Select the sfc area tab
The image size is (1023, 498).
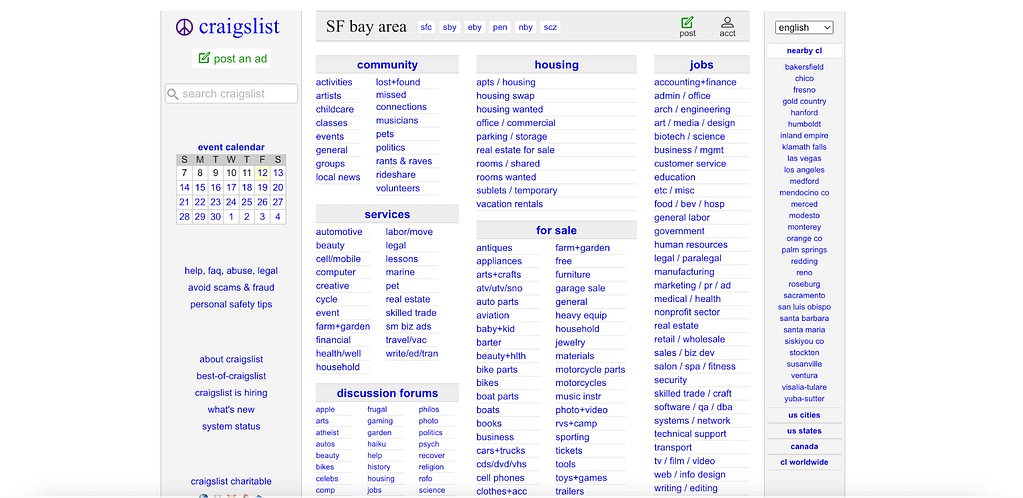tap(426, 27)
